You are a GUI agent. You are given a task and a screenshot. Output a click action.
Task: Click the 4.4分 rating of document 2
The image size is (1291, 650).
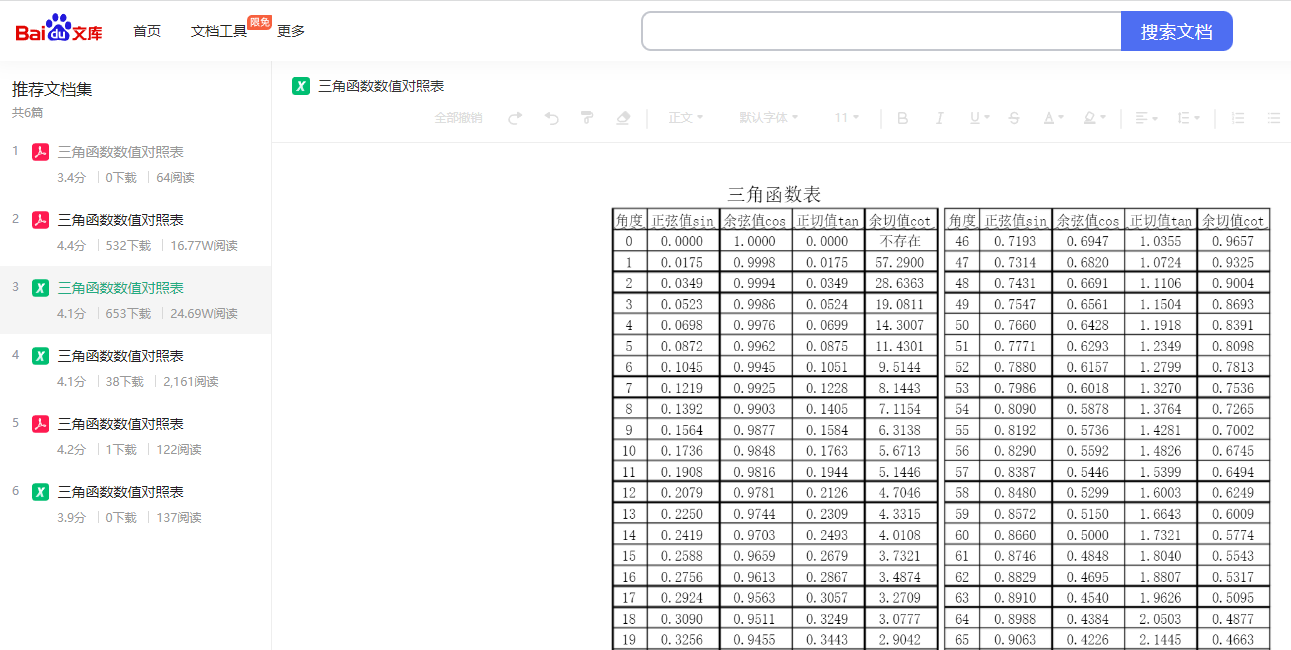tap(72, 246)
